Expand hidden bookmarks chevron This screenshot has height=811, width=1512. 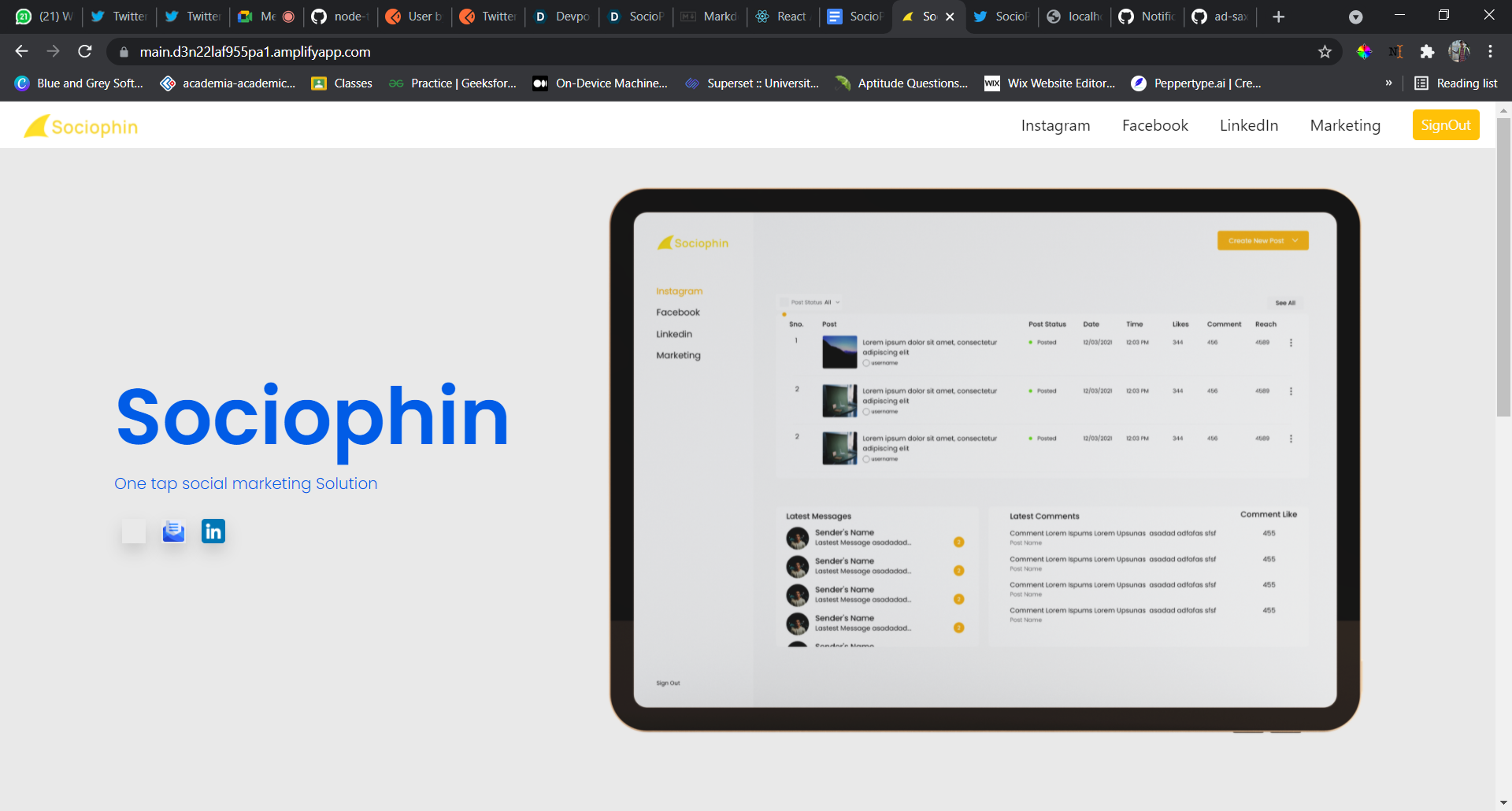[1388, 83]
